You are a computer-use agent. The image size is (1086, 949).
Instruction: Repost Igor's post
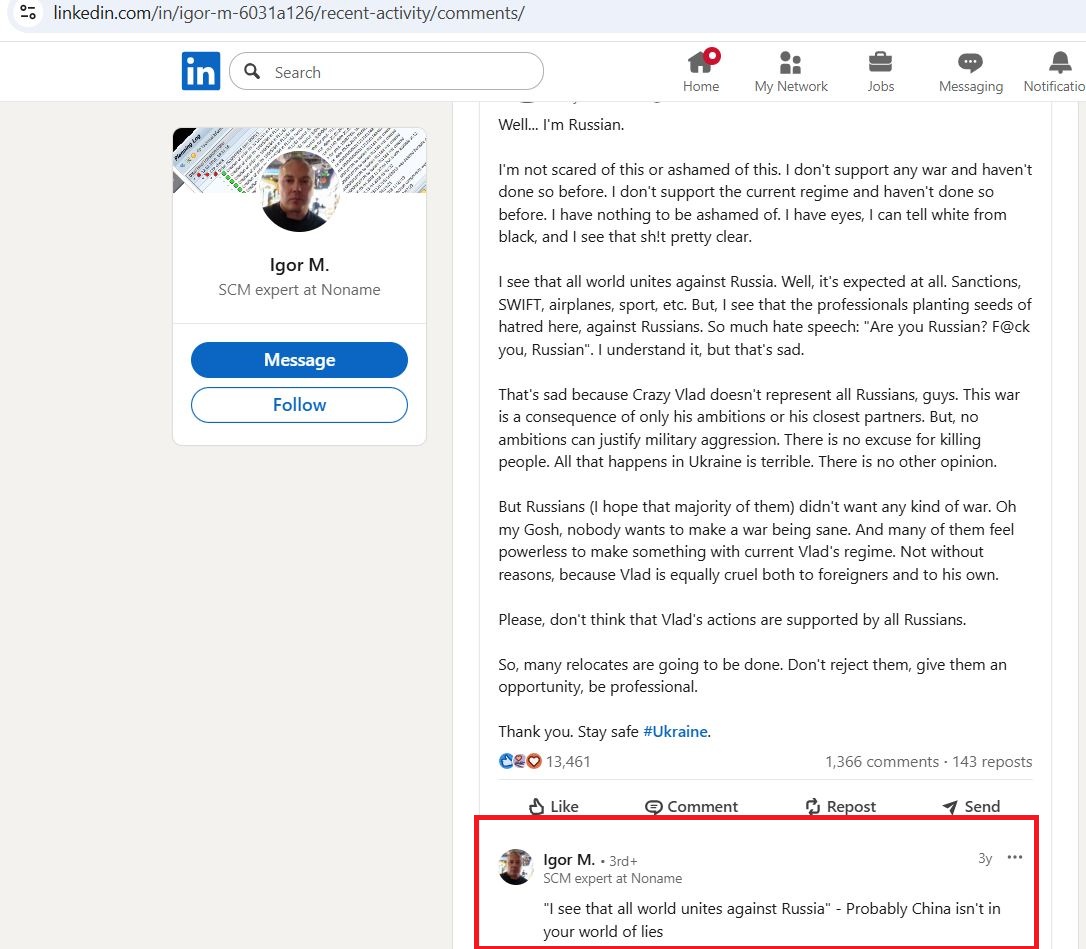click(x=840, y=806)
